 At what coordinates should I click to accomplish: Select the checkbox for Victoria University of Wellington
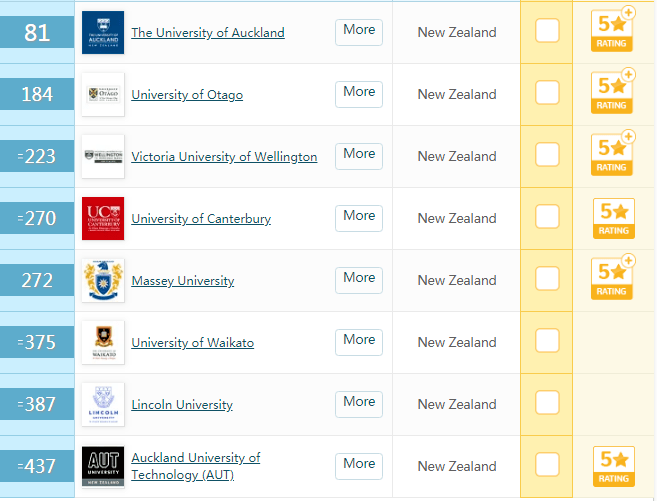(547, 155)
